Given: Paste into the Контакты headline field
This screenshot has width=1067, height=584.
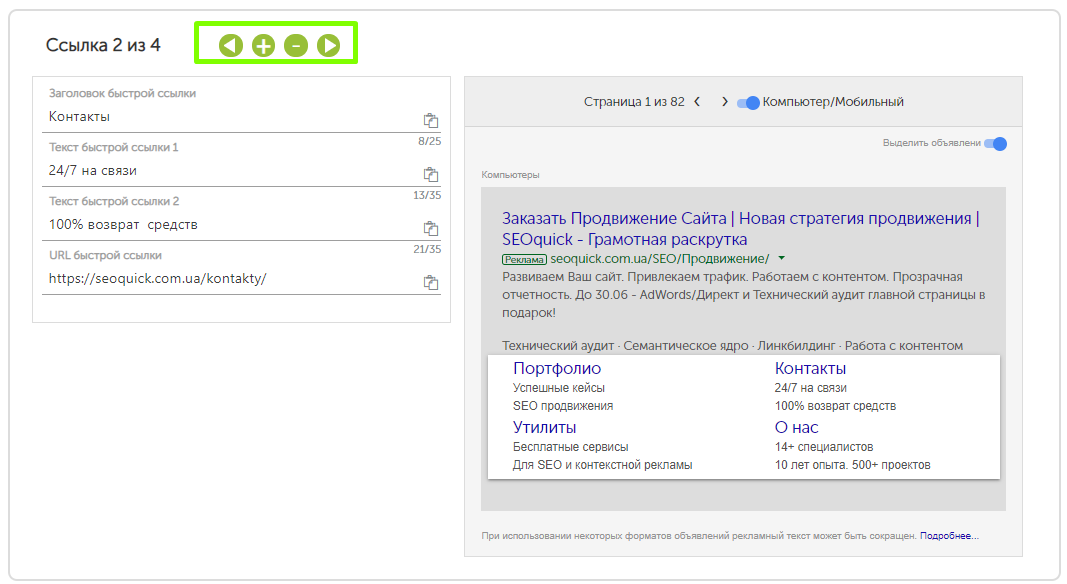Looking at the screenshot, I should [x=431, y=120].
